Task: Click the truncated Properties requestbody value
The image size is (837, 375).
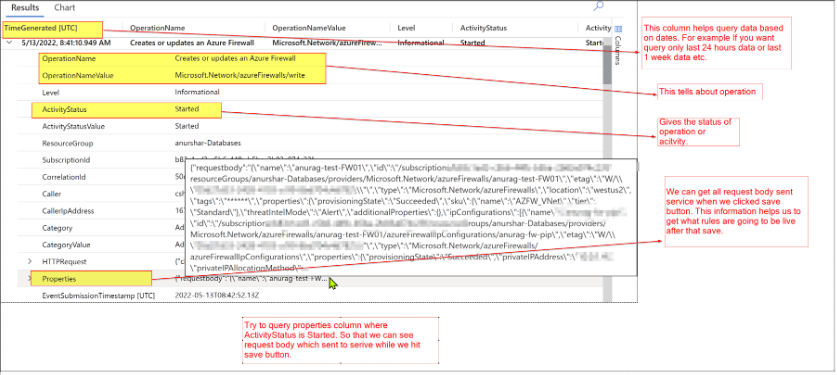Action: click(x=251, y=278)
